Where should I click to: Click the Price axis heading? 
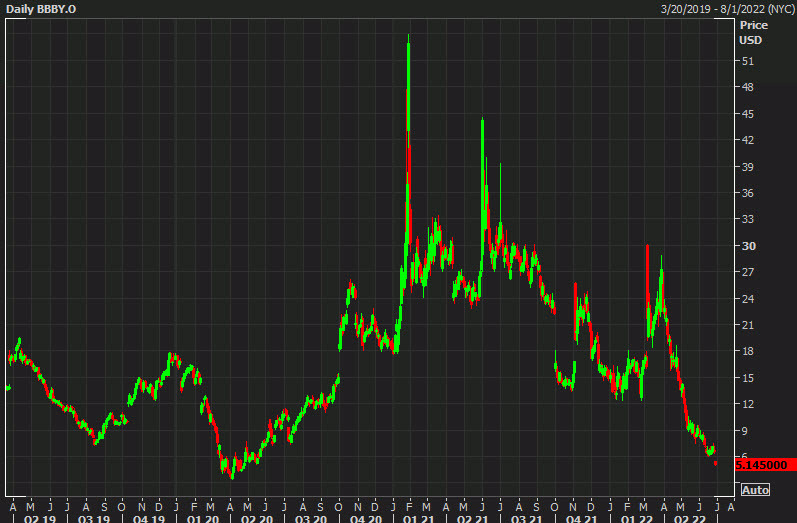click(754, 25)
